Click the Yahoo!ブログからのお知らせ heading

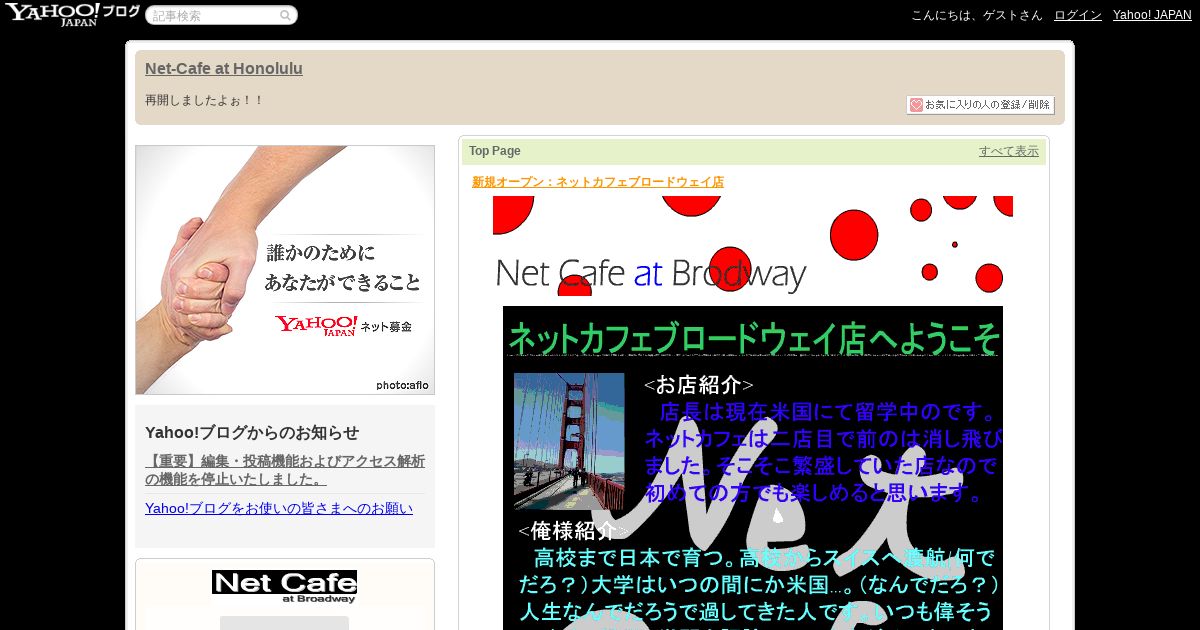(252, 433)
